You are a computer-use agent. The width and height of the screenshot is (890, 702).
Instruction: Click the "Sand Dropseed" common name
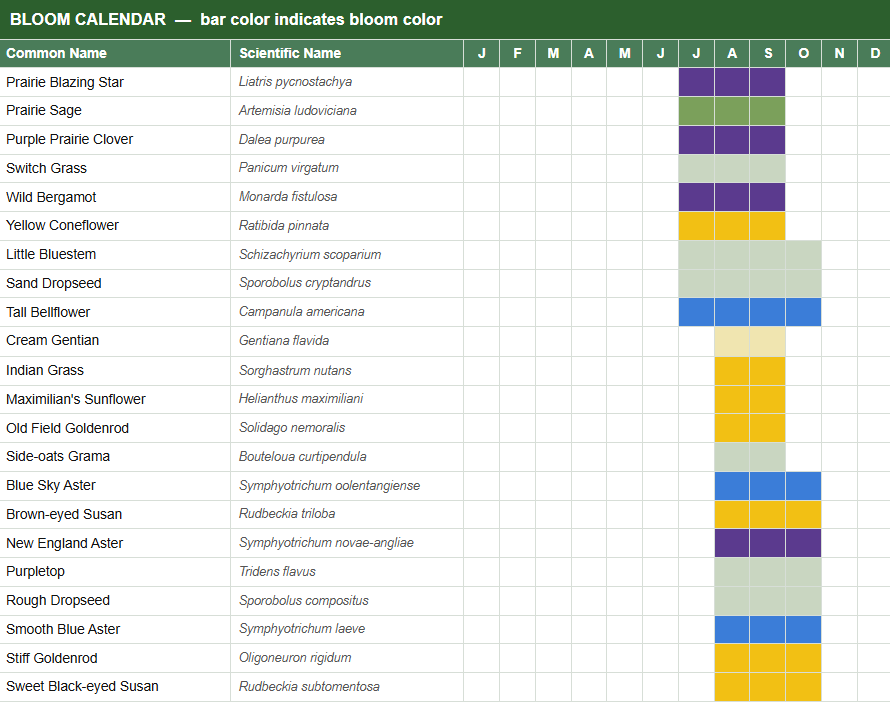[54, 284]
